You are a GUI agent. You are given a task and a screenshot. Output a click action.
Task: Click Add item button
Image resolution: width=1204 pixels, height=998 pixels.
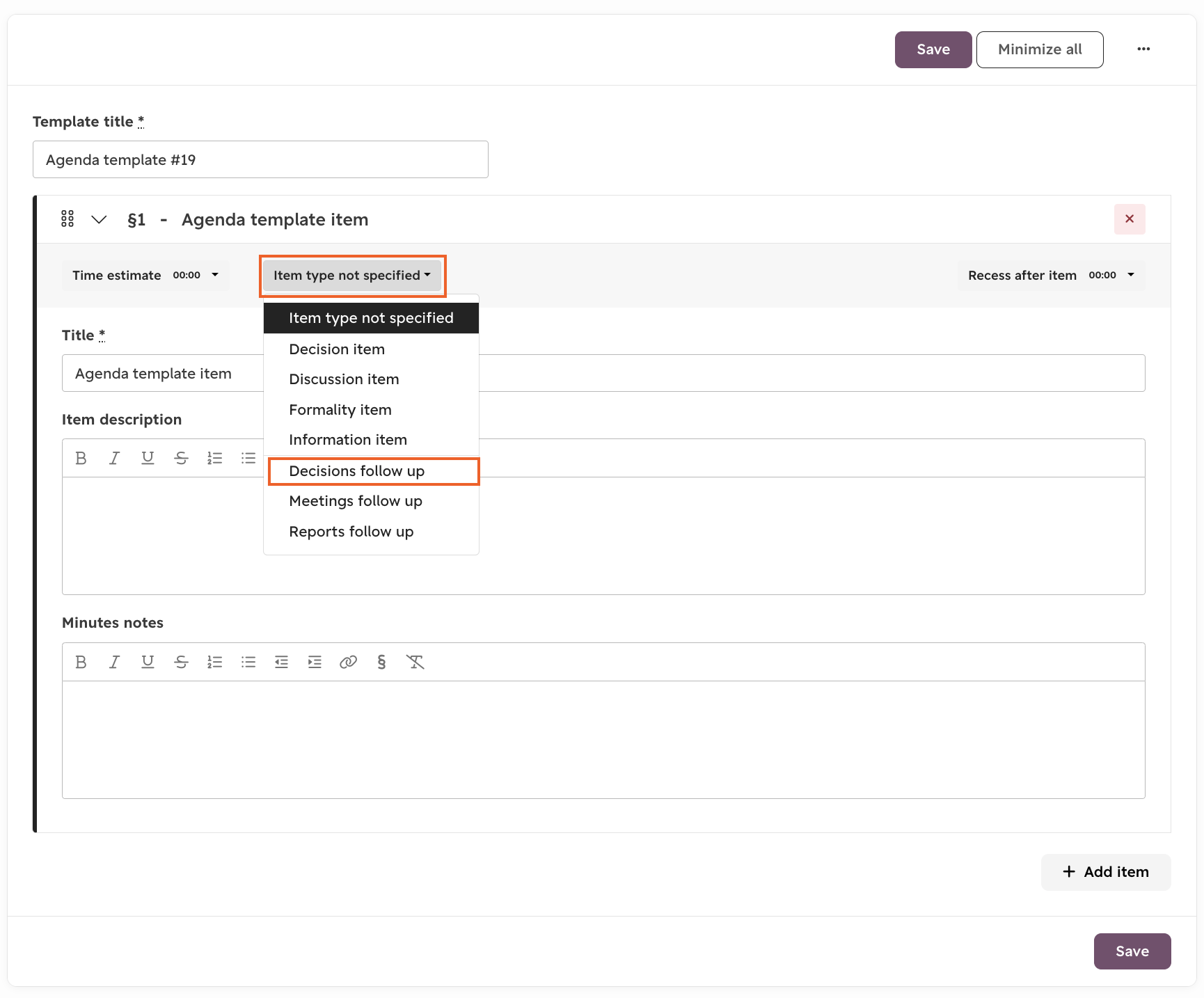point(1105,871)
